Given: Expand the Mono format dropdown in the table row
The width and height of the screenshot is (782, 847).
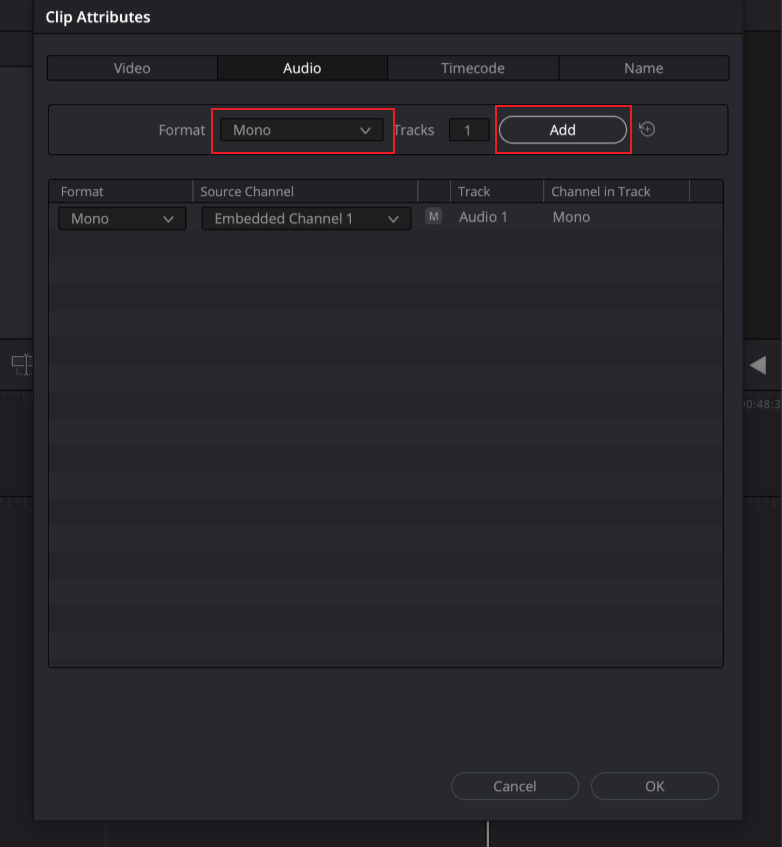Looking at the screenshot, I should click(122, 218).
